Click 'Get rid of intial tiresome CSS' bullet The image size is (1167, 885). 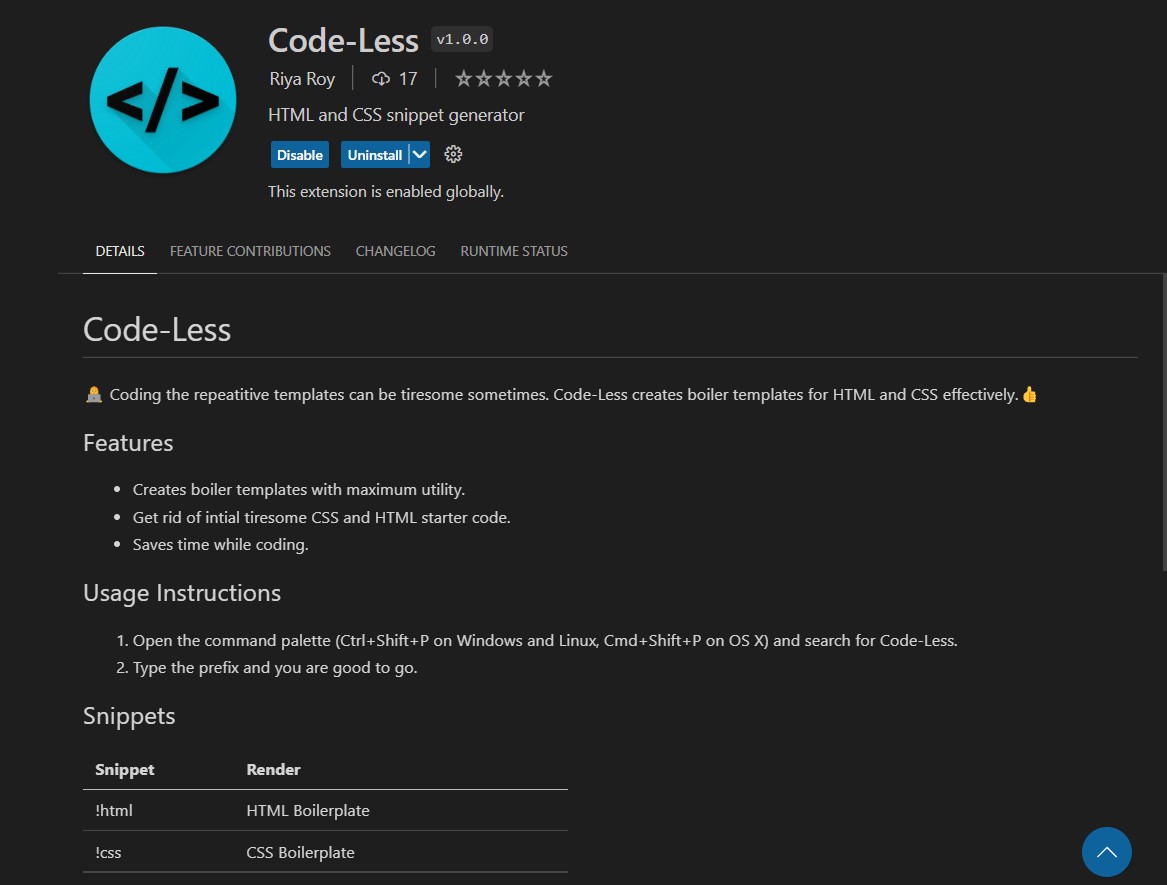click(322, 517)
